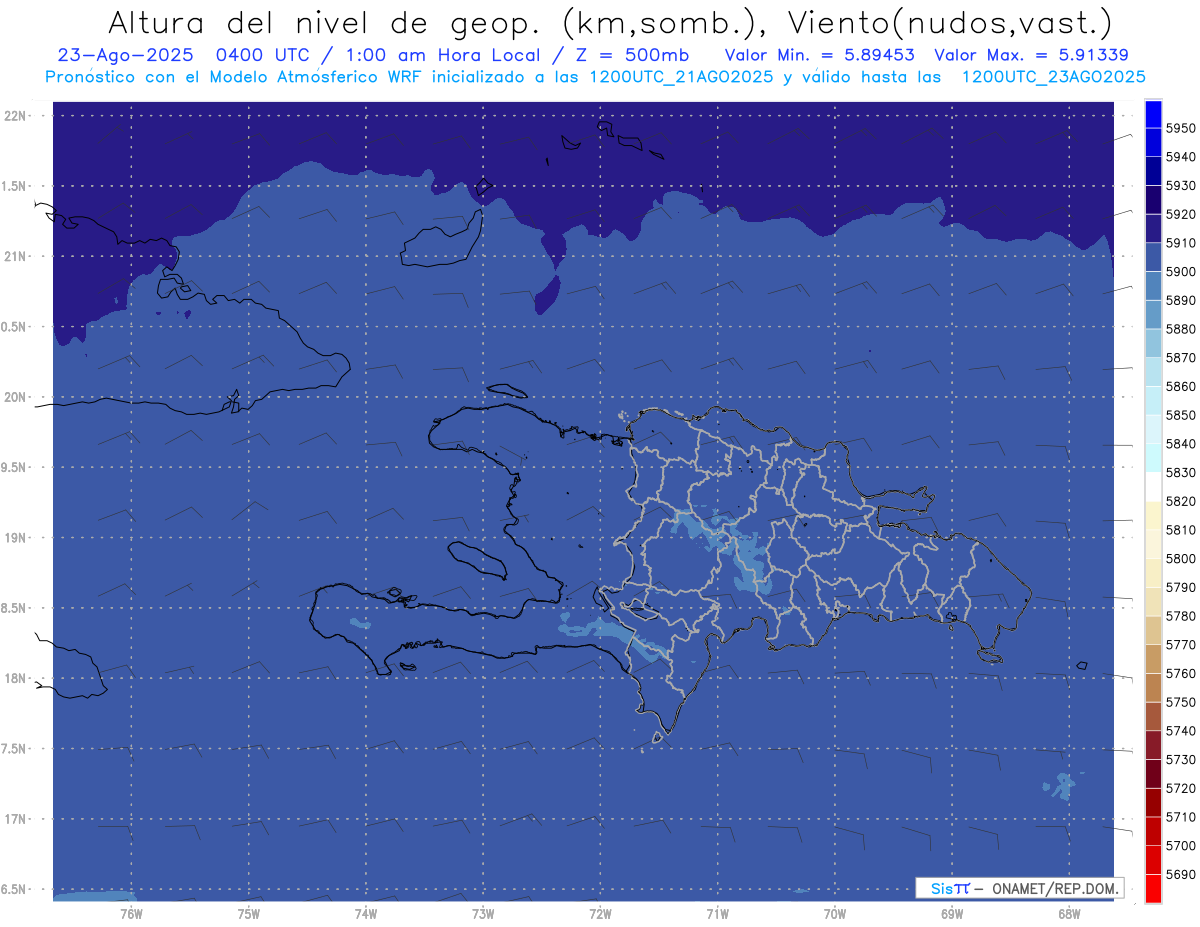This screenshot has height=927, width=1200.
Task: Click the 'Z = 500mb' level text
Action: (628, 55)
